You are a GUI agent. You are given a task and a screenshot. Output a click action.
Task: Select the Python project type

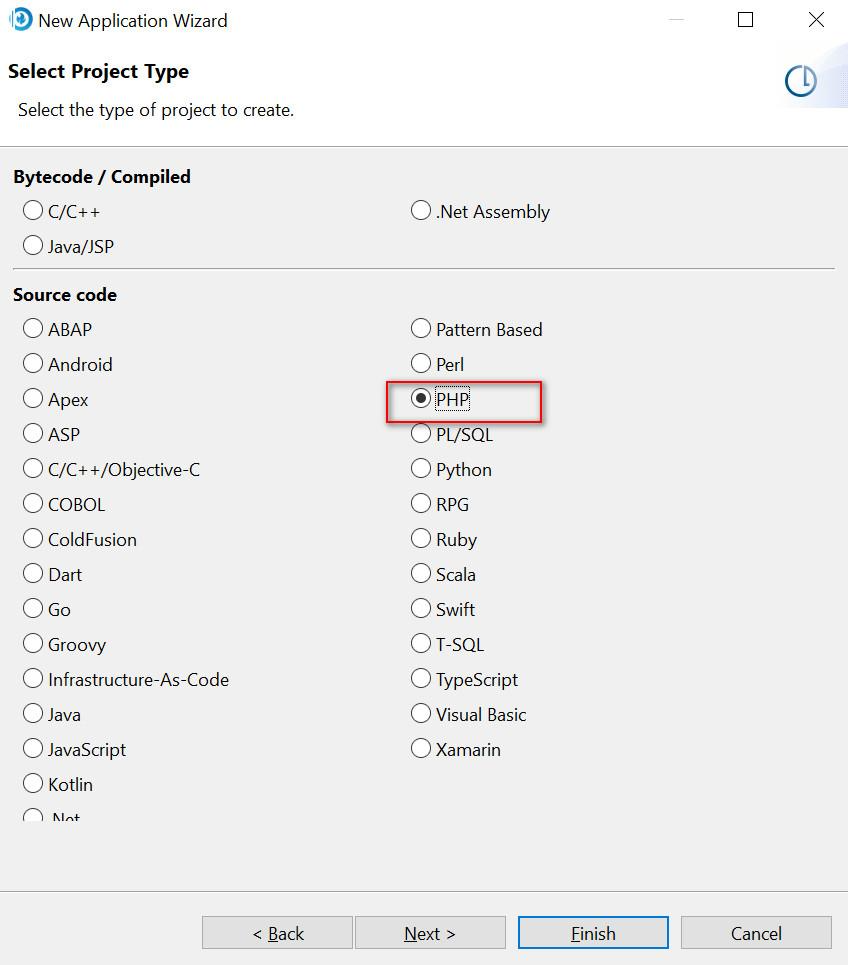420,469
